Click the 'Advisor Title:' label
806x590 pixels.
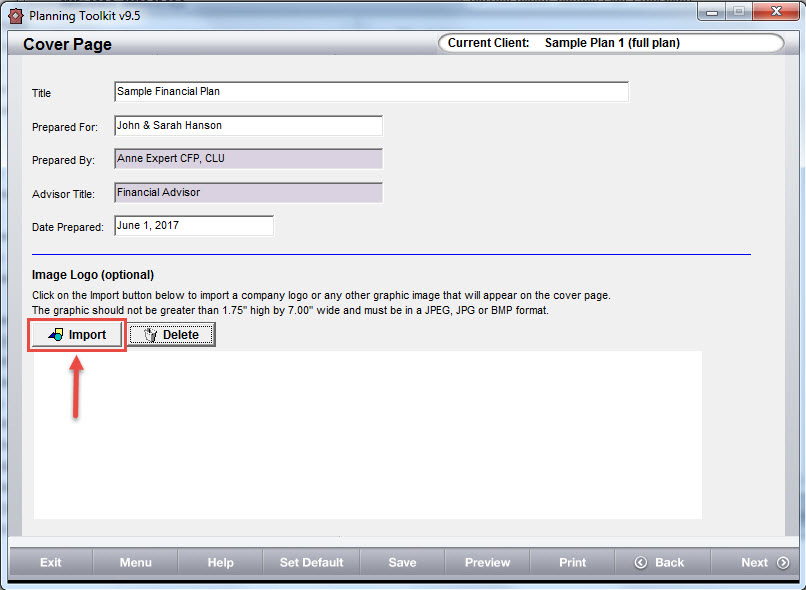click(64, 194)
